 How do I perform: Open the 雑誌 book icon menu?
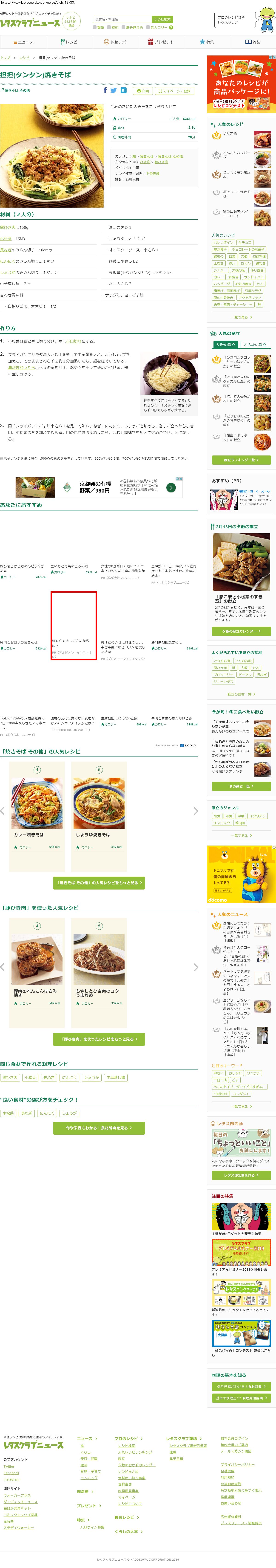[x=252, y=42]
